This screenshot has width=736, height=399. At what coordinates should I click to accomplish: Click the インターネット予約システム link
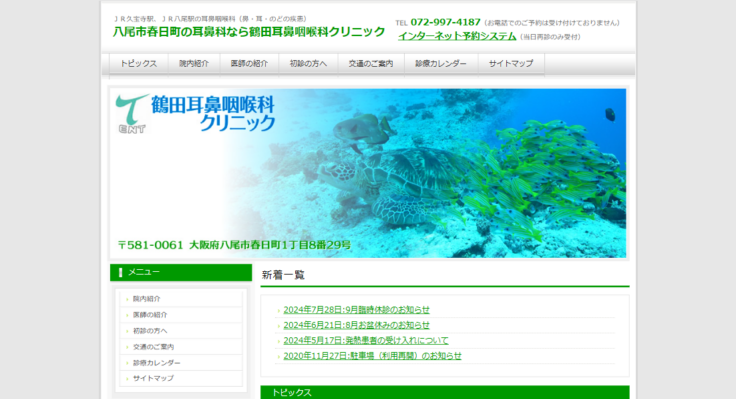(x=457, y=36)
